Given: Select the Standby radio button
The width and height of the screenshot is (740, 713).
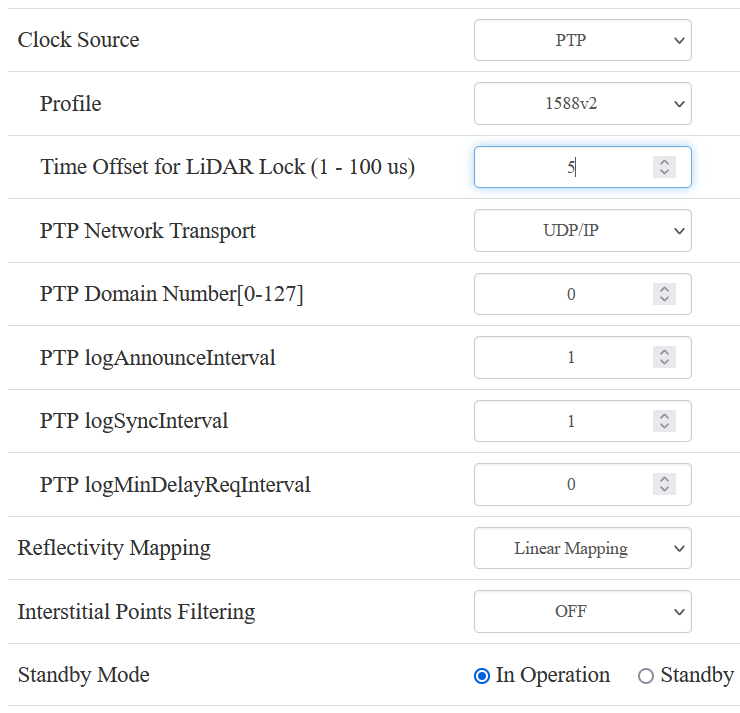Looking at the screenshot, I should [646, 676].
